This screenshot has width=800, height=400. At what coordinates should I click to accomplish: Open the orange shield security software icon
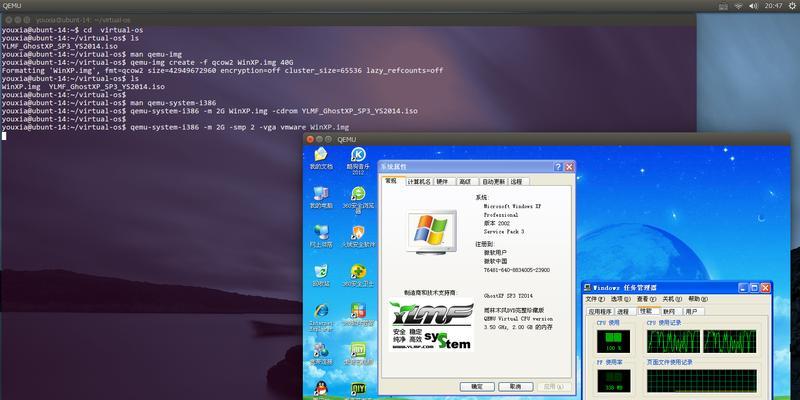click(x=358, y=236)
